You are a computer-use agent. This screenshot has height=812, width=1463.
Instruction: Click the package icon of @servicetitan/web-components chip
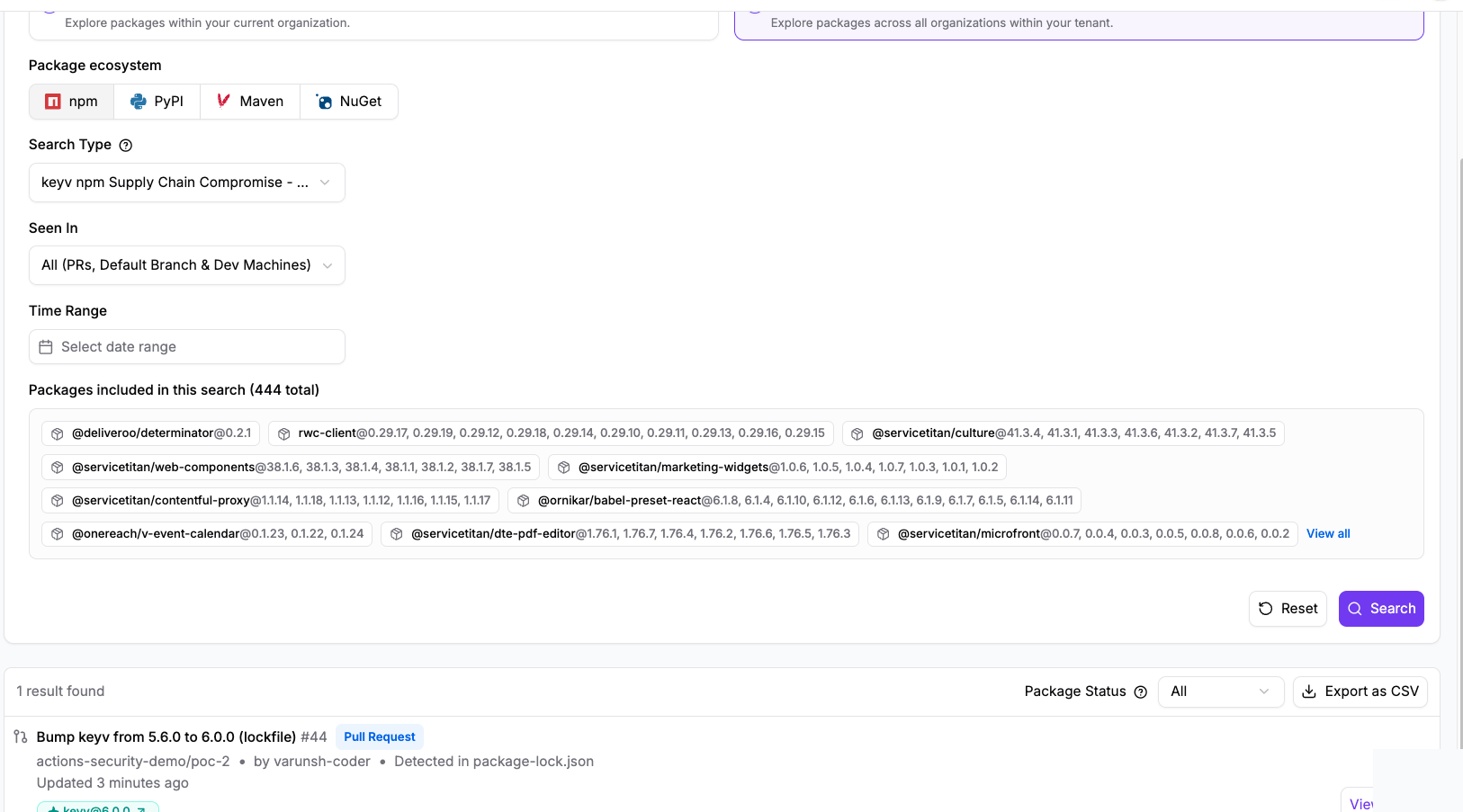click(58, 468)
